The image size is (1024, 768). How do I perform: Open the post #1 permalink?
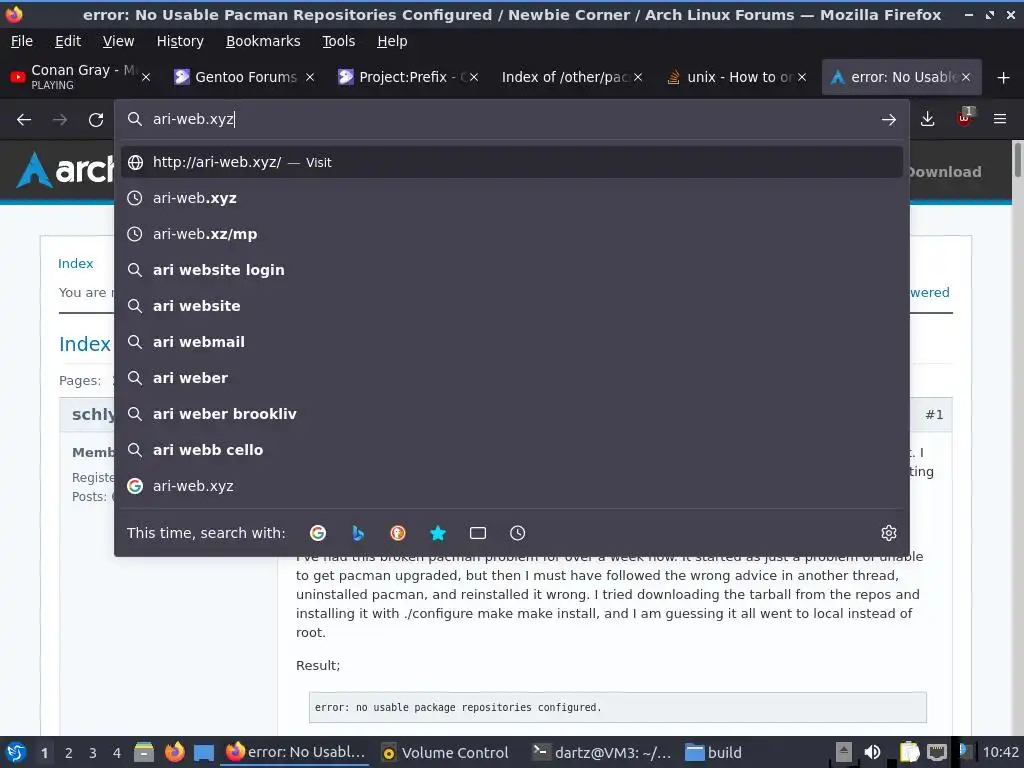click(934, 414)
